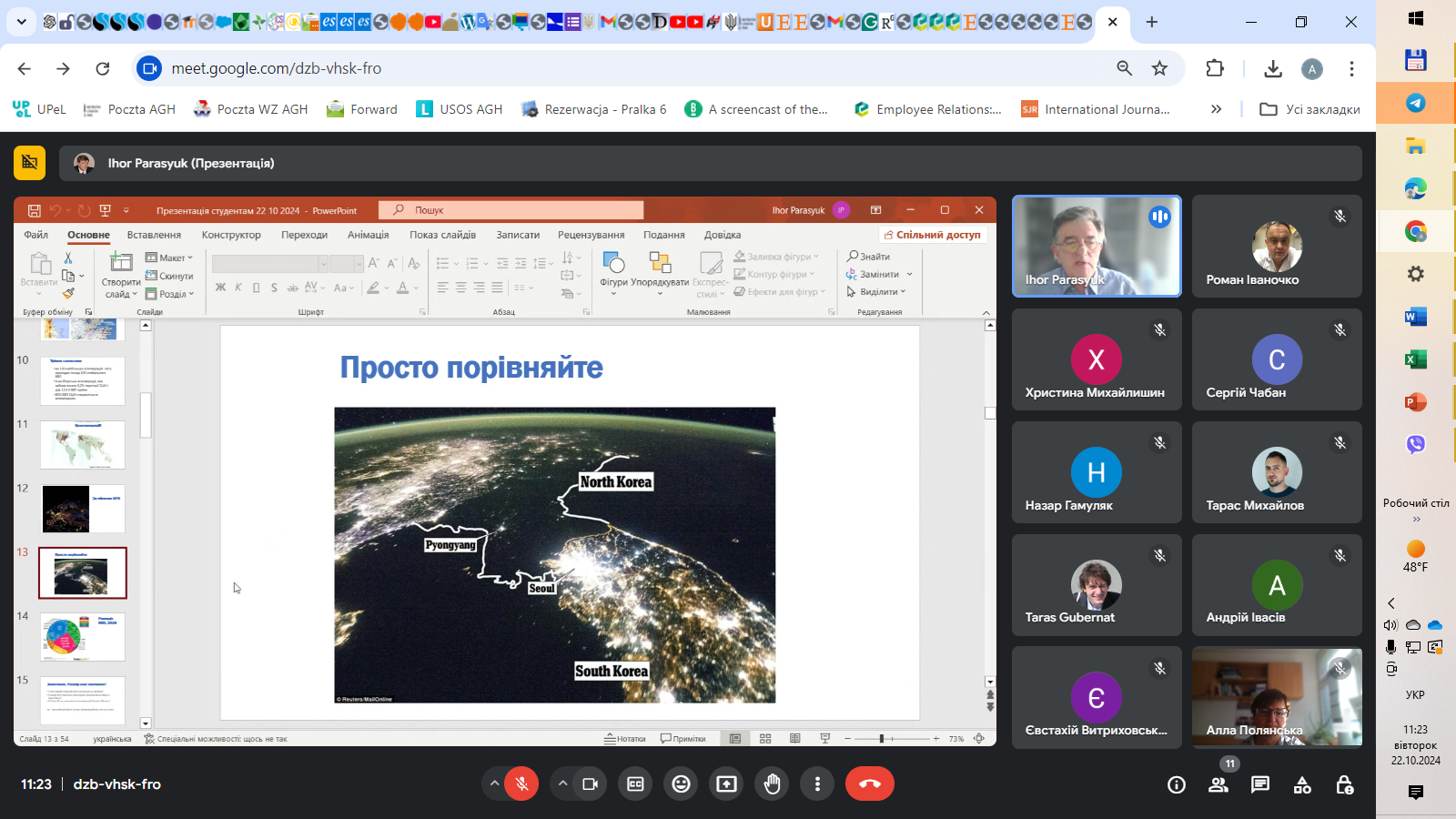Viewport: 1456px width, 819px height.
Task: Open the More options three-dot menu
Action: point(817,784)
